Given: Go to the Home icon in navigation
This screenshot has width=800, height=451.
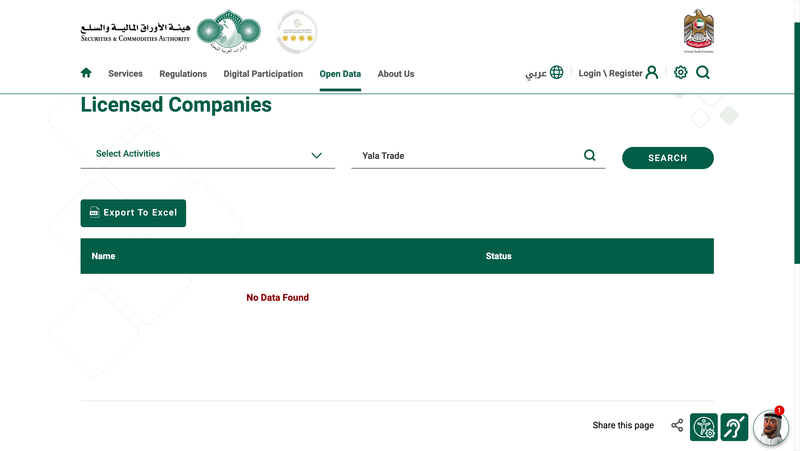Looking at the screenshot, I should 86,73.
